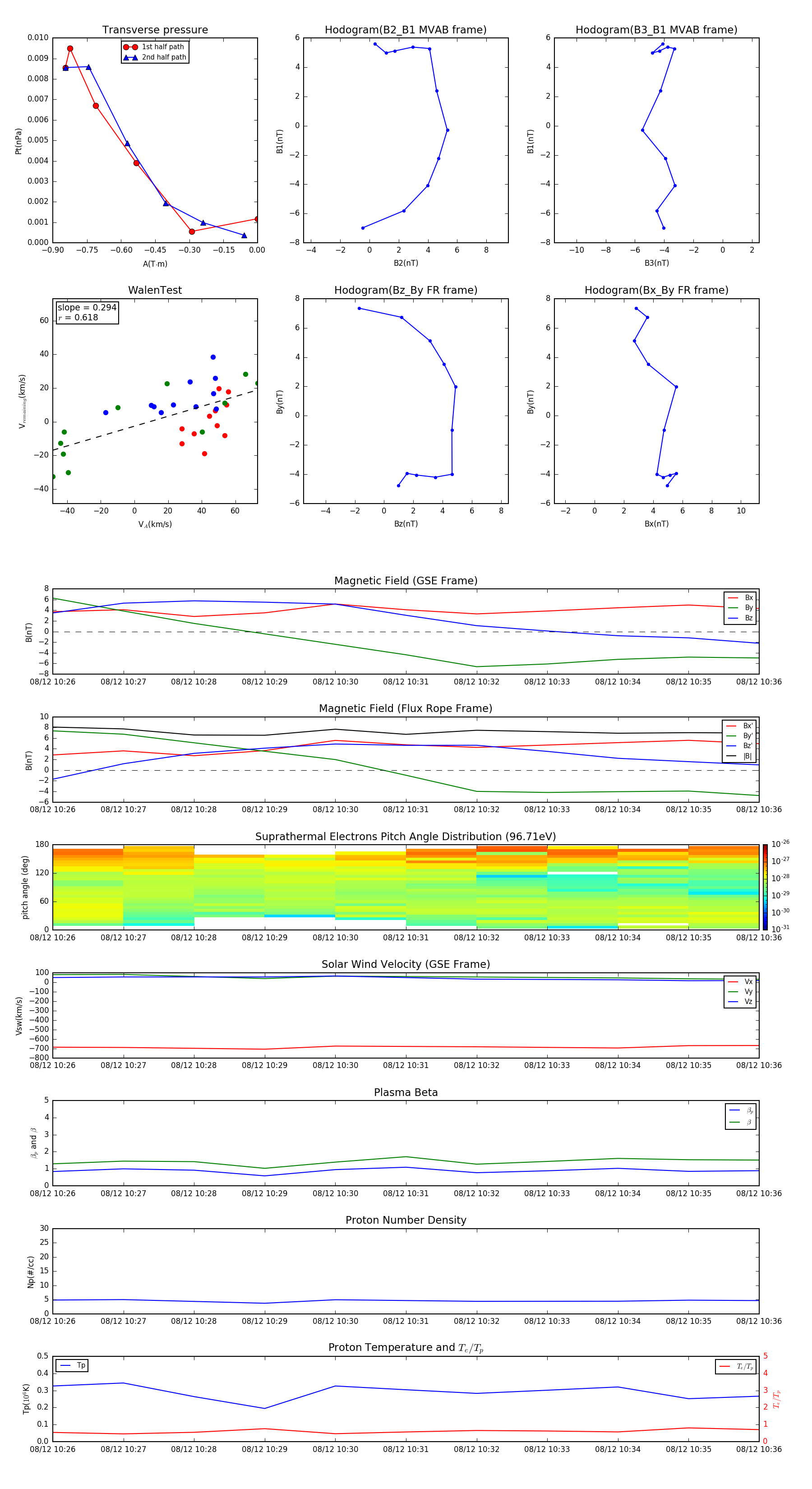Screen dimensions: 812x1489
Task: Click 'Vx' legend entry in Solar Wind plot
Action: click(x=740, y=981)
